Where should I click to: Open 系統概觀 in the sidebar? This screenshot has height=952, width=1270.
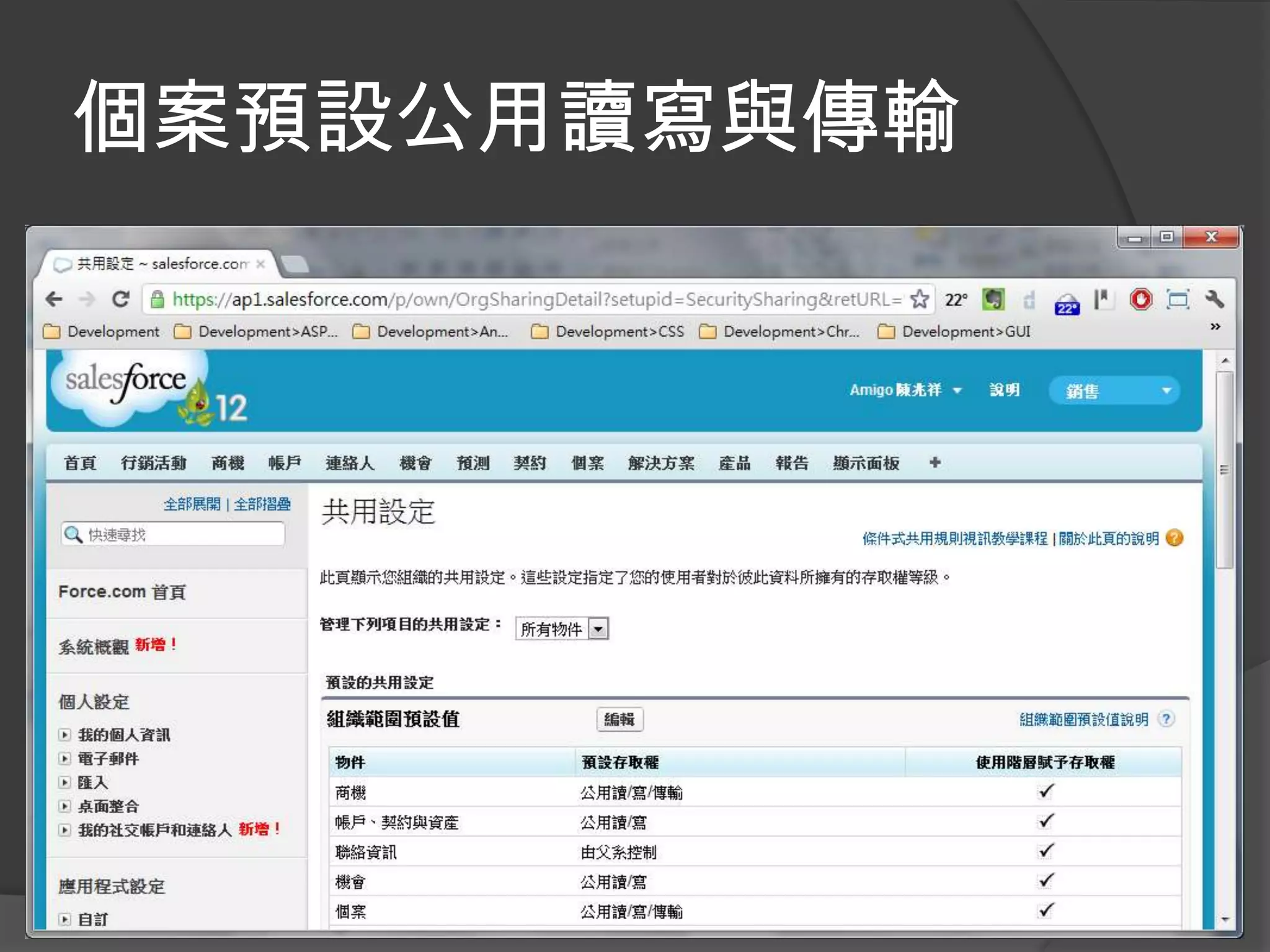click(94, 646)
